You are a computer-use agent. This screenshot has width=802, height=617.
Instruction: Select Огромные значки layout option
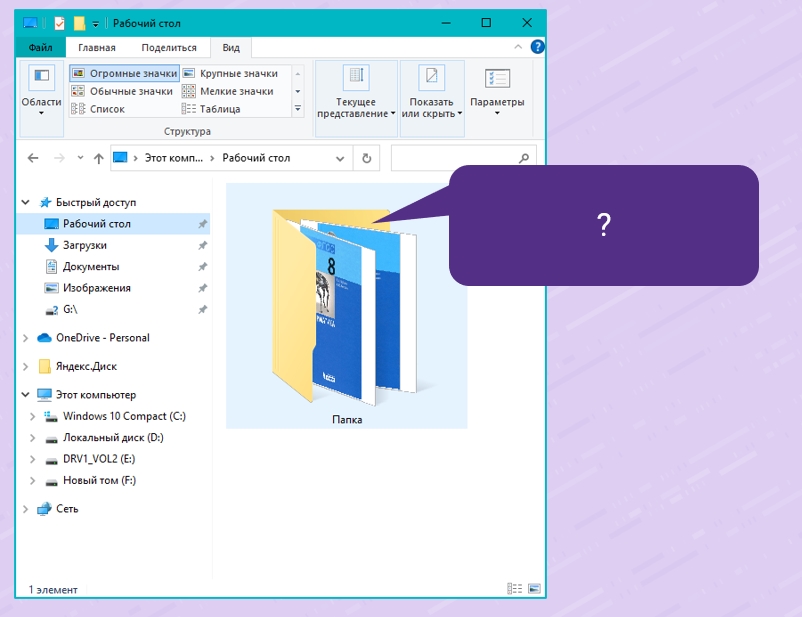click(x=124, y=74)
